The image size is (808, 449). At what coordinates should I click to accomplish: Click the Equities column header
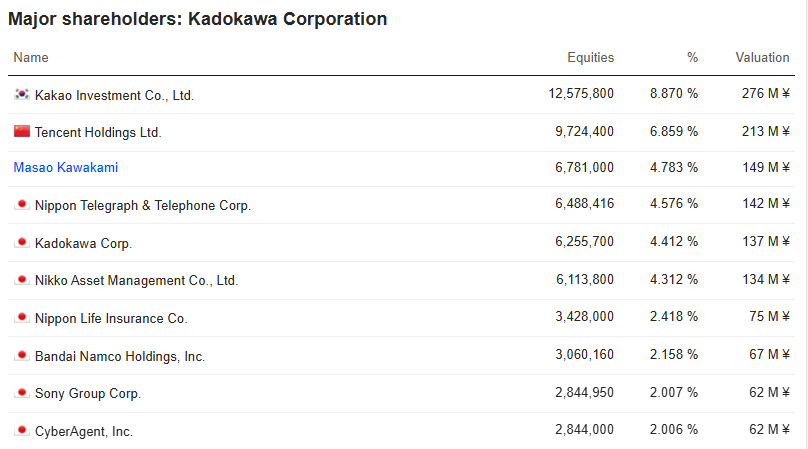click(591, 57)
